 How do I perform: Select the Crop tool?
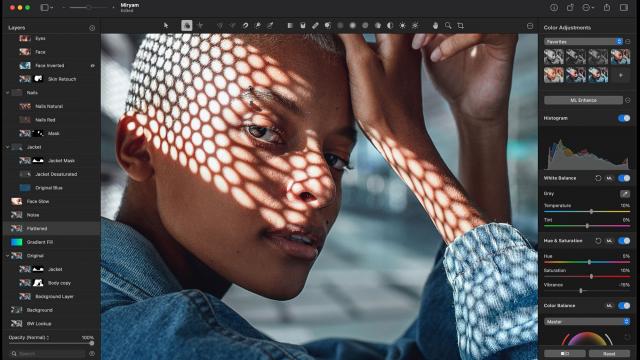460,25
